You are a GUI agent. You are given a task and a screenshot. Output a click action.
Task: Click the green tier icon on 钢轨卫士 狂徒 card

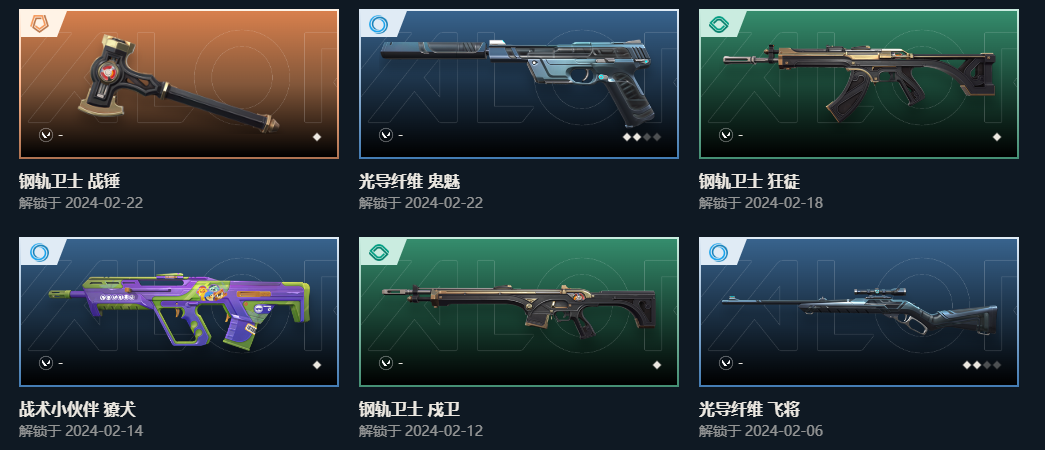click(718, 25)
